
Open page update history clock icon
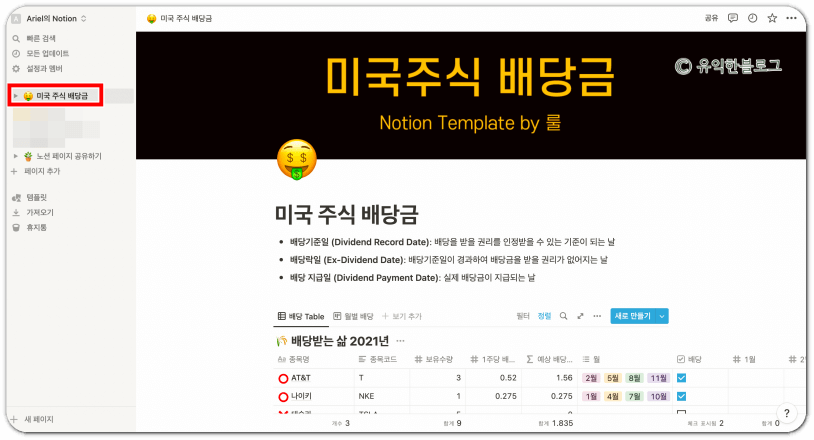(x=752, y=18)
